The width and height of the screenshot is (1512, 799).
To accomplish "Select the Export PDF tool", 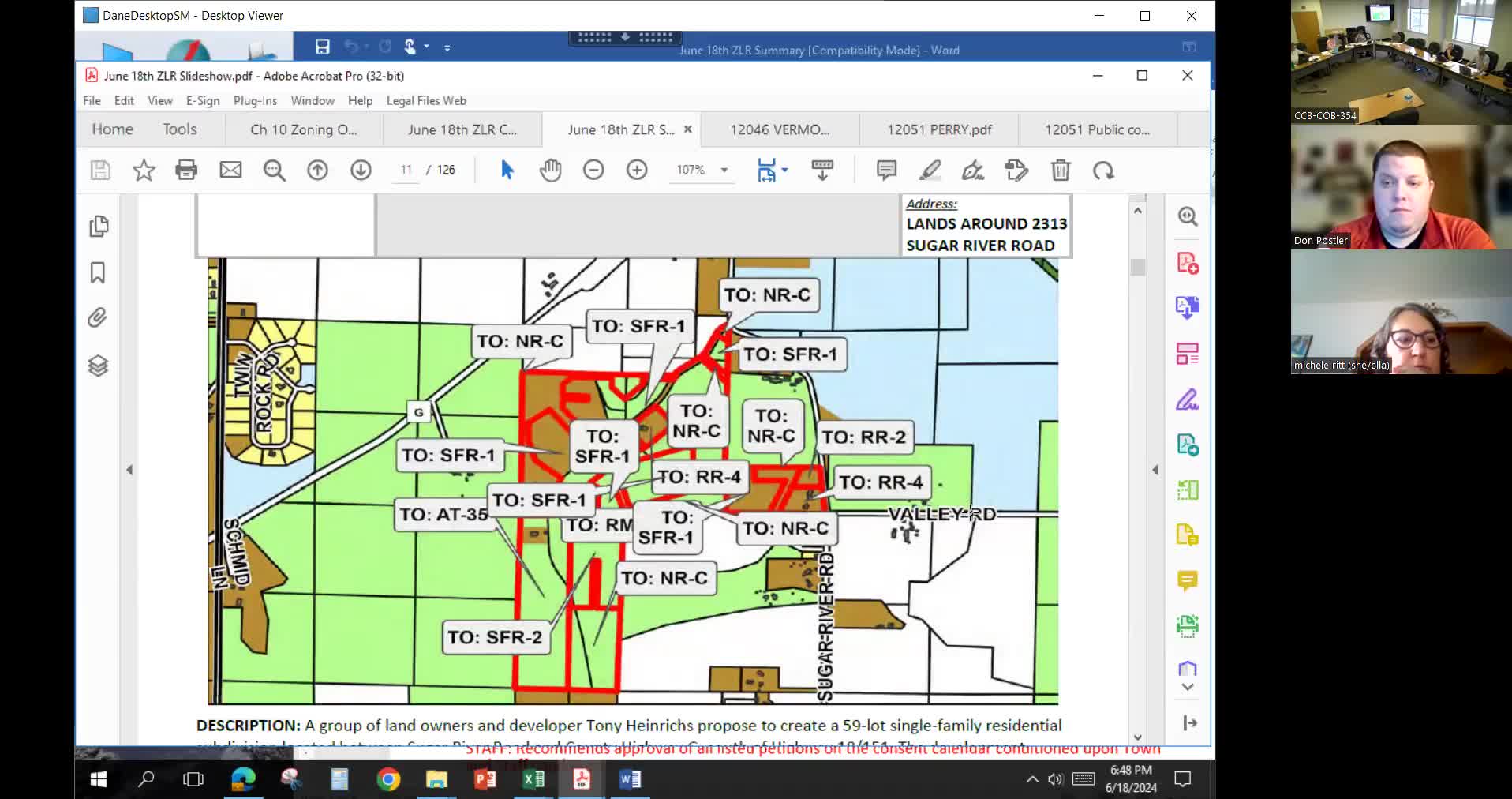I will (1188, 307).
